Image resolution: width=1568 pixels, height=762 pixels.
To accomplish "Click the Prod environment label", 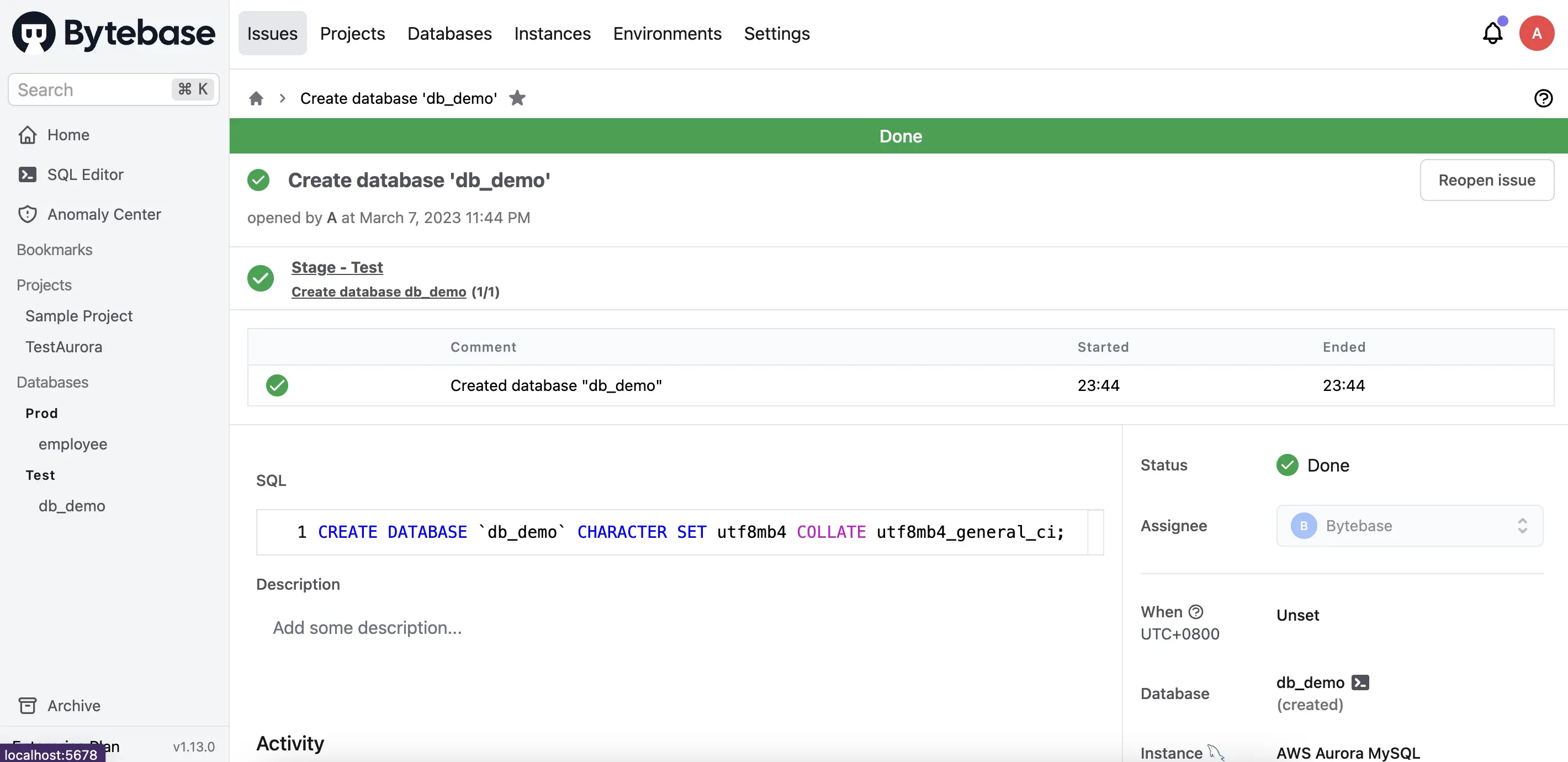I will (x=41, y=413).
